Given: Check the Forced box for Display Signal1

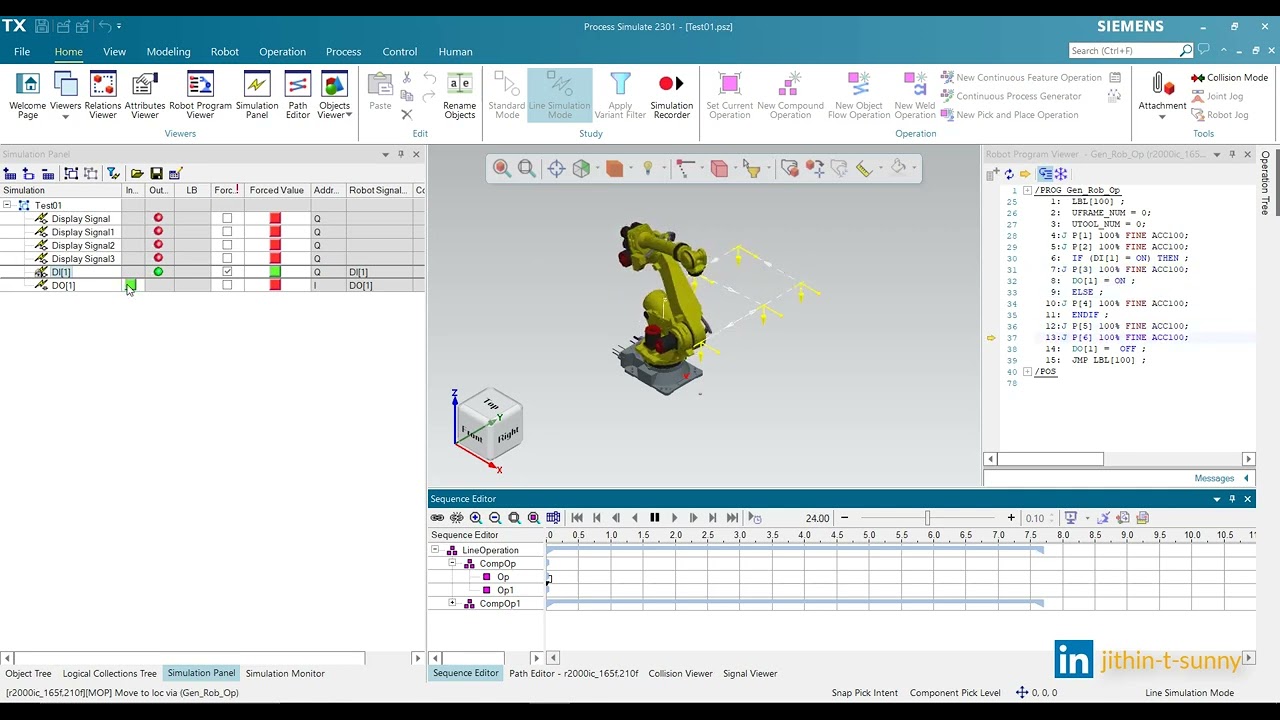Looking at the screenshot, I should pos(227,232).
